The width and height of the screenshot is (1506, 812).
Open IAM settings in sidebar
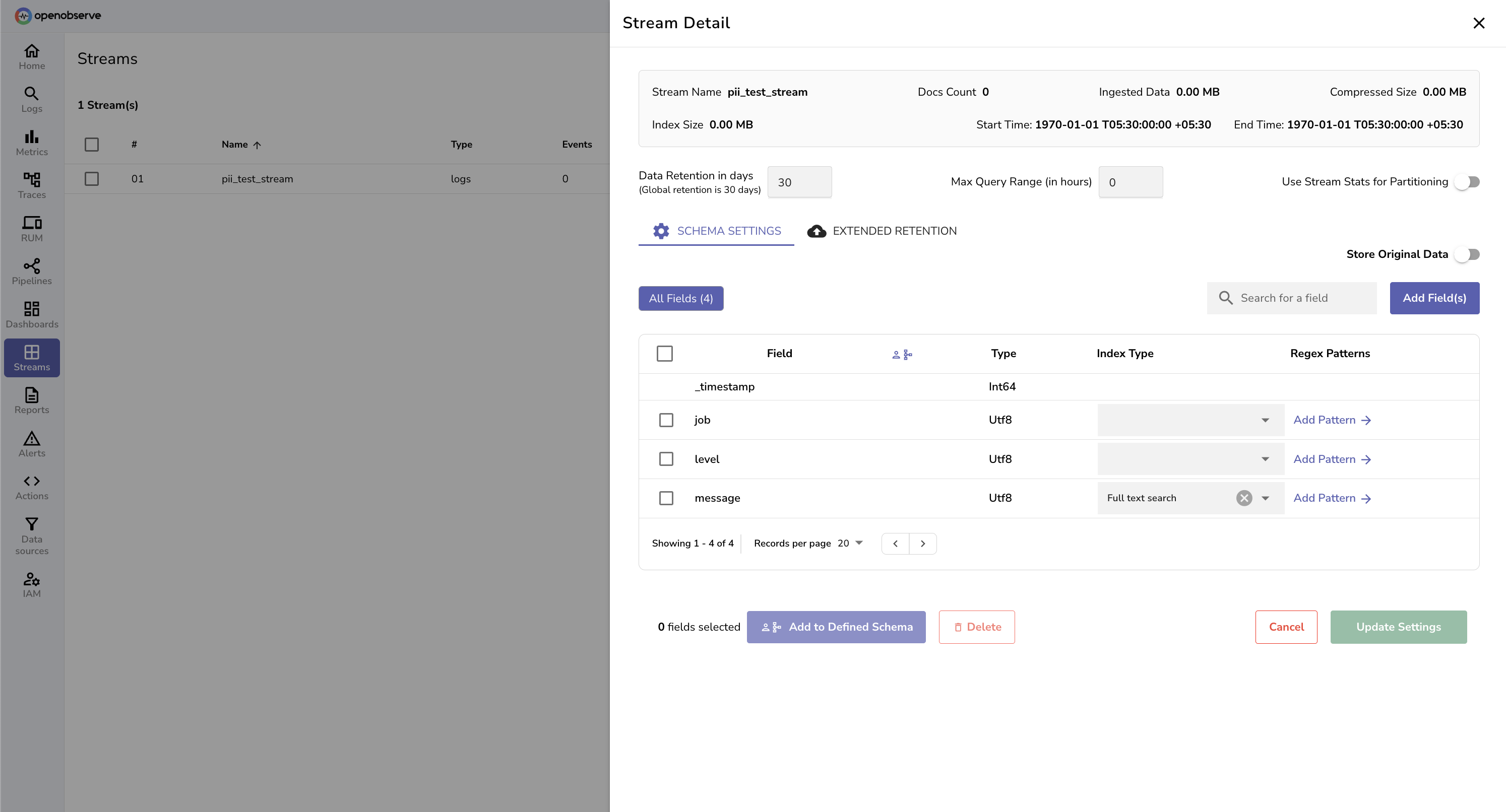click(x=32, y=585)
